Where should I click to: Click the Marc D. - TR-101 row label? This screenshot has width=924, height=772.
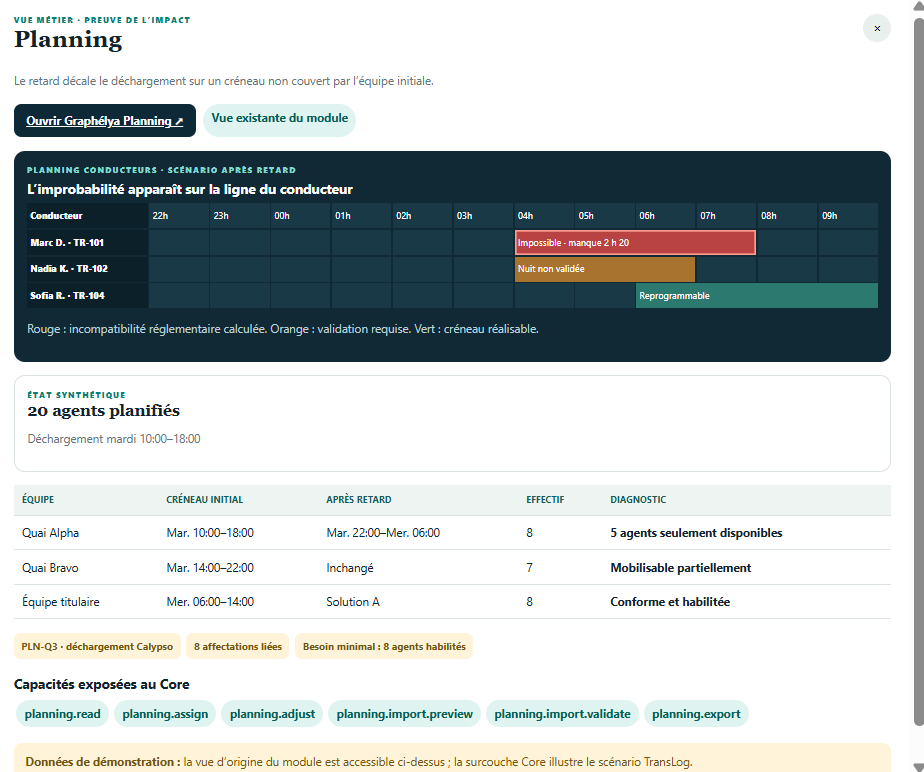[87, 243]
